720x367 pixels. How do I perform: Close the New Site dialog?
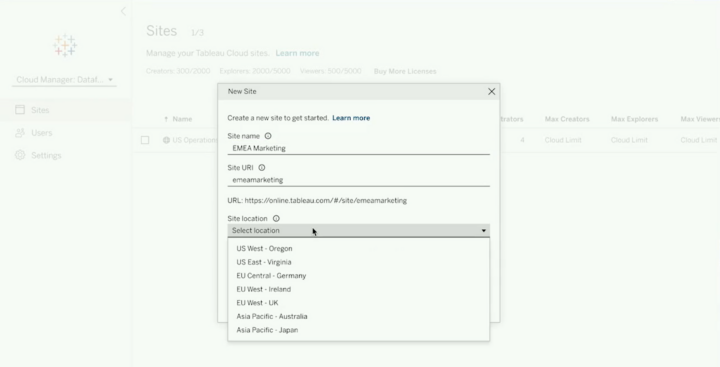tap(491, 91)
